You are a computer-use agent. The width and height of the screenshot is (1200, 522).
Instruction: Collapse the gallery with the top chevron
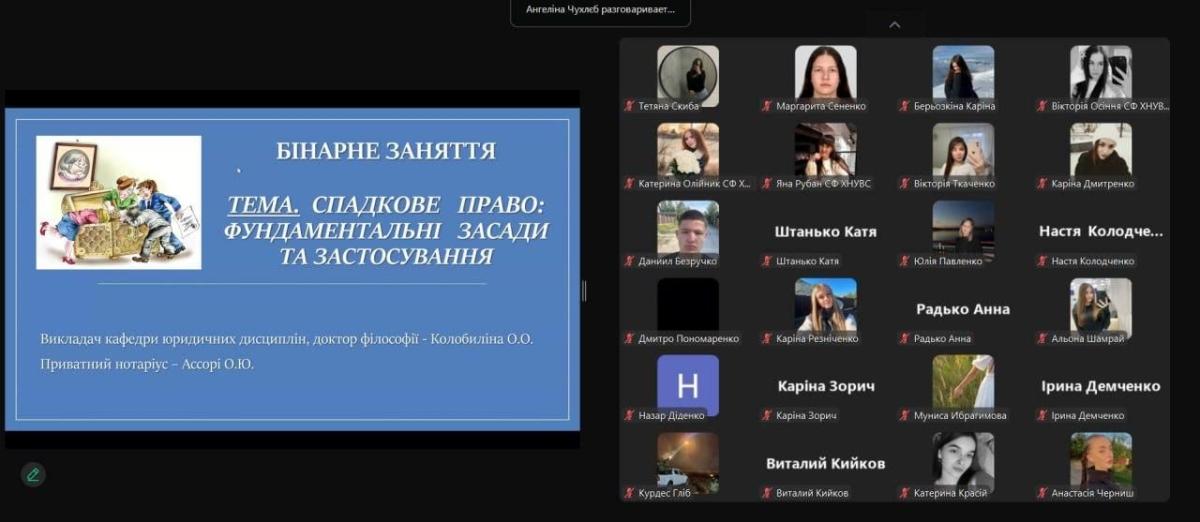895,25
